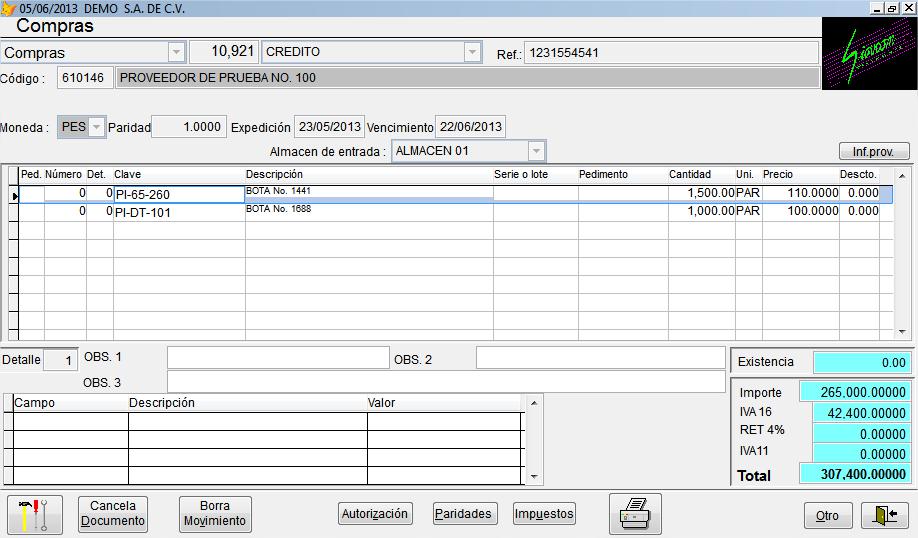Click the OBS. 1 text field
The width and height of the screenshot is (918, 538).
click(277, 358)
